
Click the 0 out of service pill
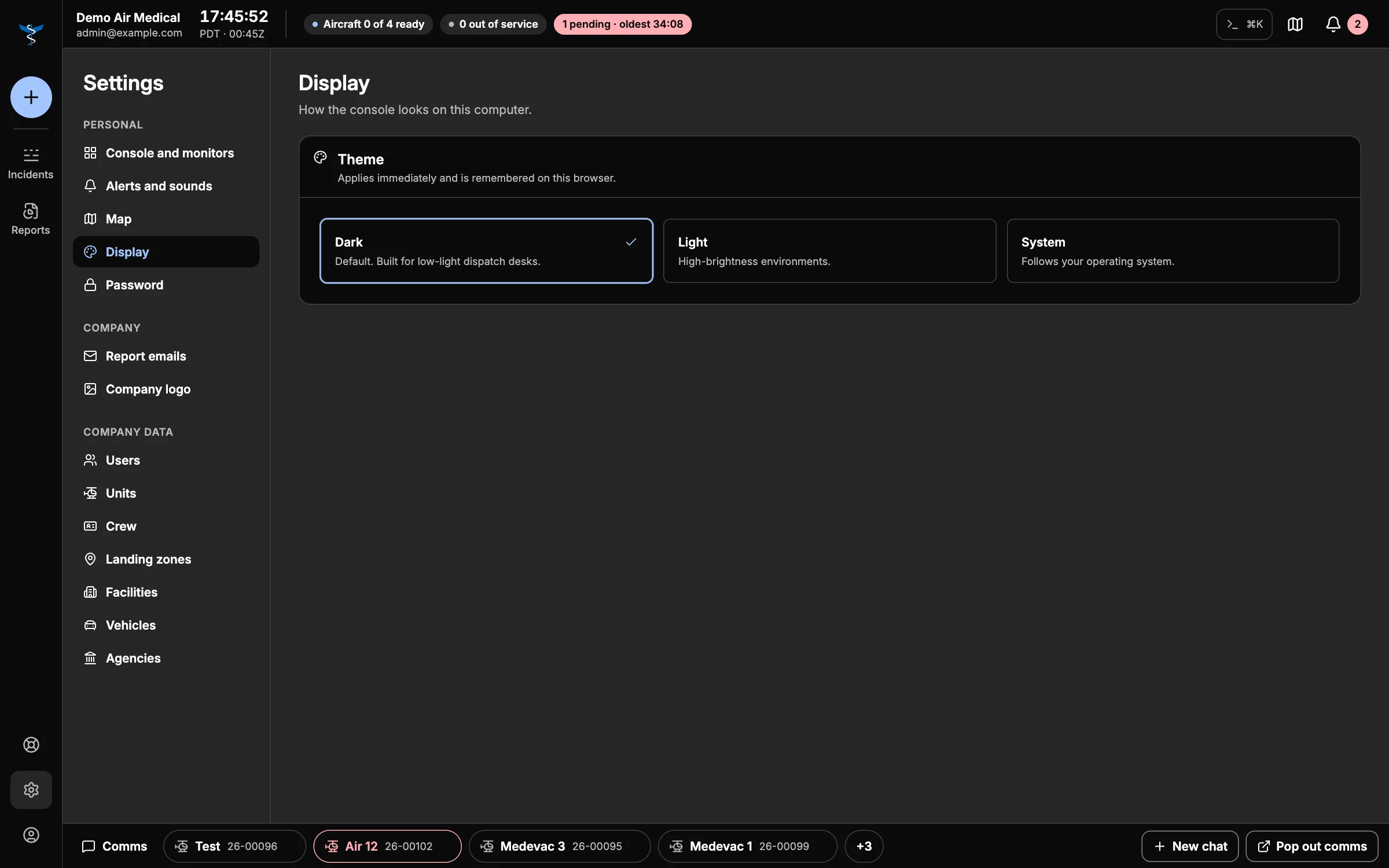[493, 24]
